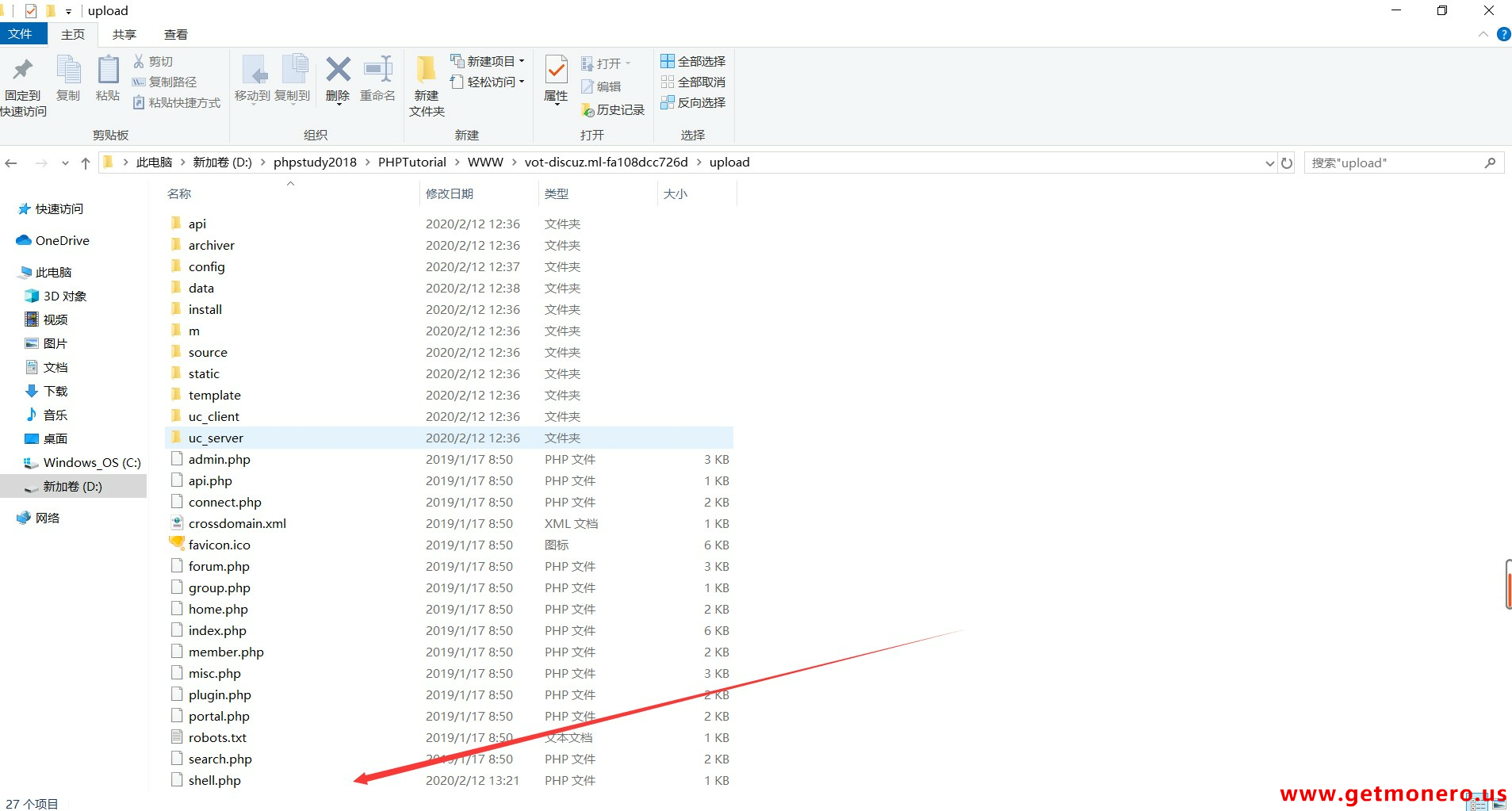Screen dimensions: 1512x811
Task: Click the Refresh icon beside address bar
Action: click(1287, 163)
